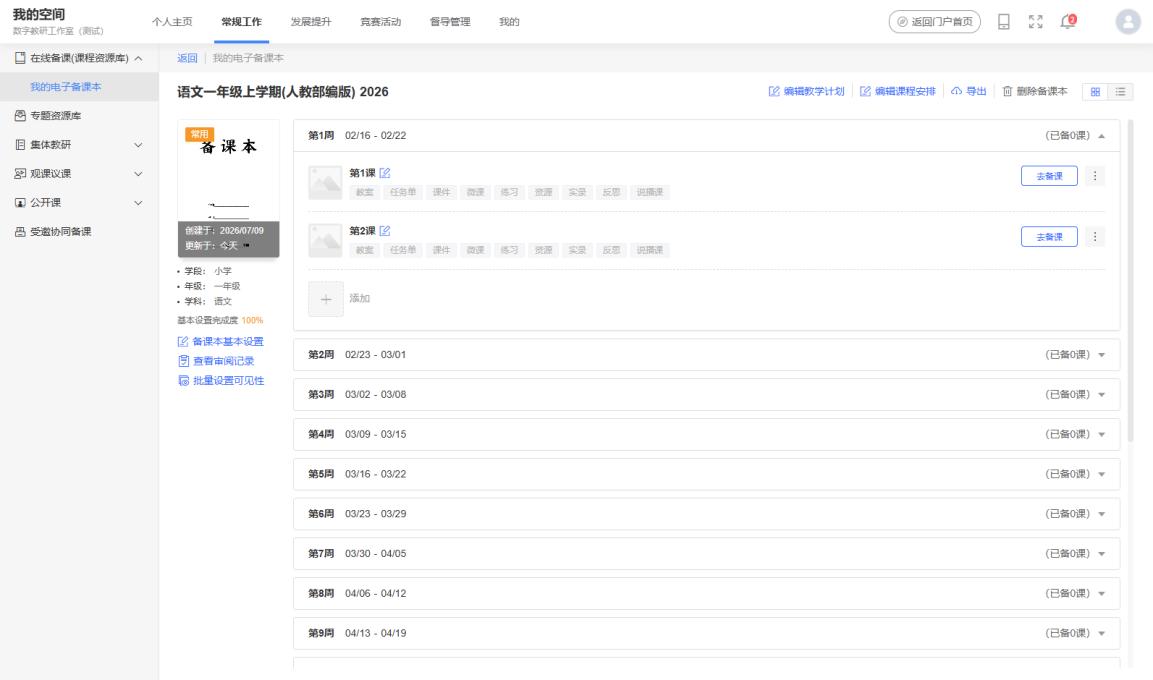Click the 第1课 image placeholder thumbnail
This screenshot has width=1153, height=680.
tap(325, 183)
